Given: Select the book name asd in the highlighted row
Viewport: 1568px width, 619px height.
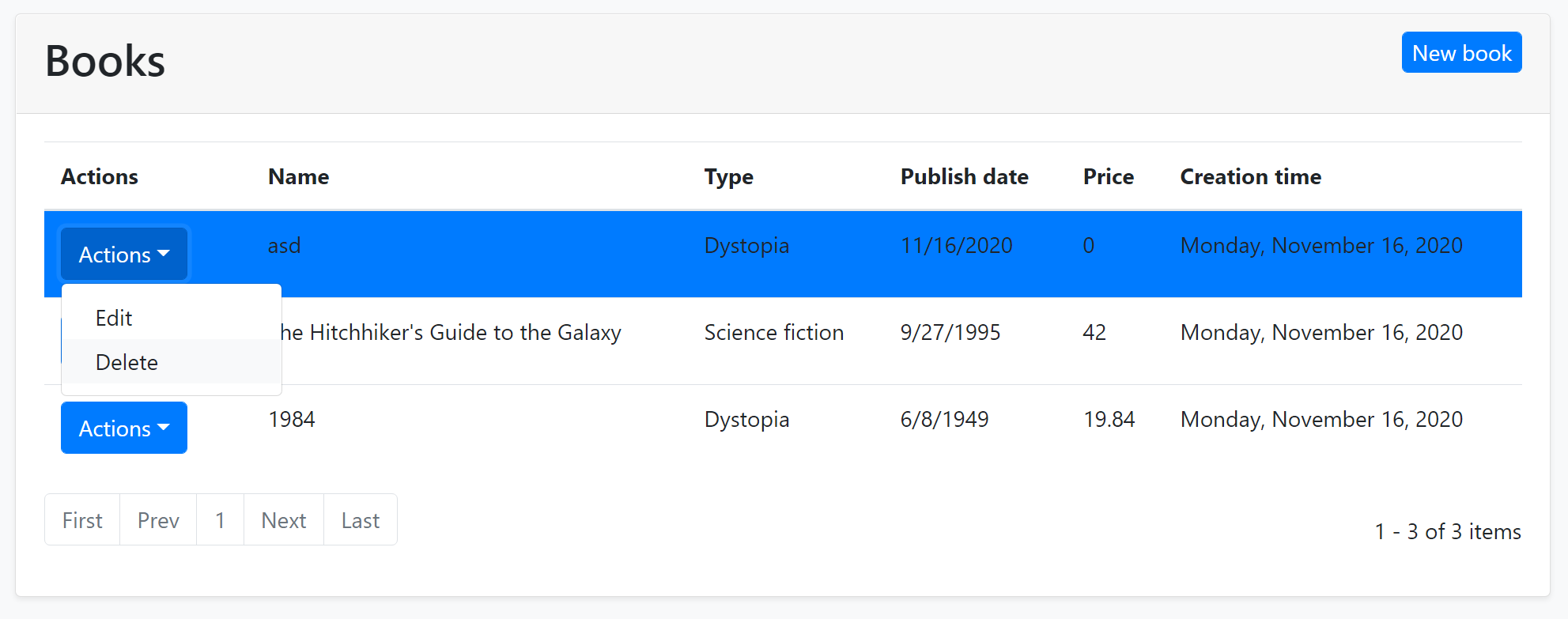Looking at the screenshot, I should (x=284, y=246).
